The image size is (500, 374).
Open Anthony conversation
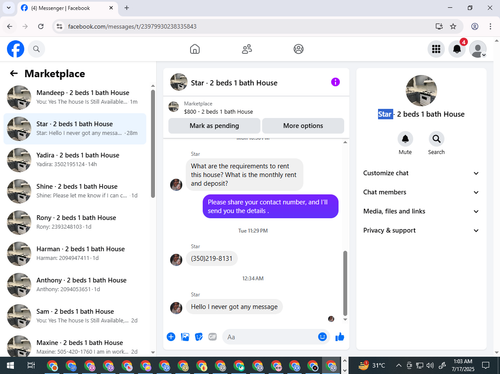[x=75, y=285]
